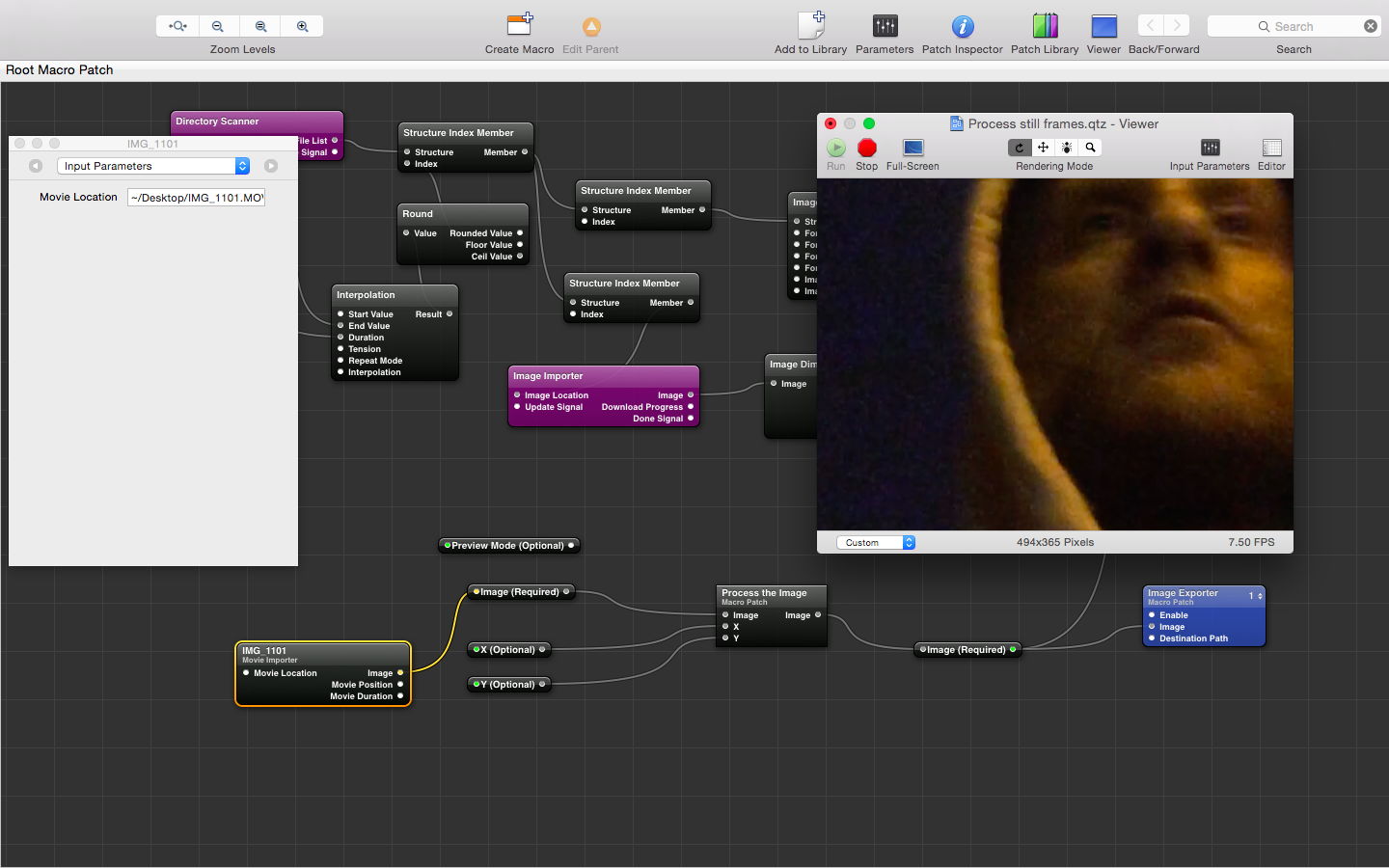
Task: Click the Run button in the Viewer window
Action: tap(836, 148)
